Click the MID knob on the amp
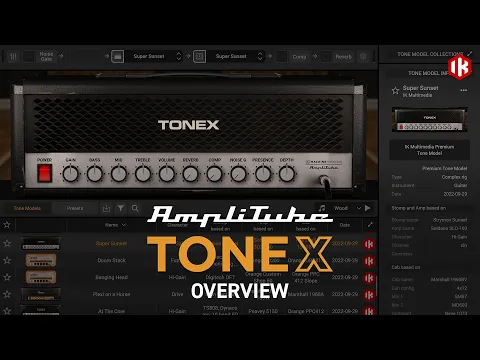480x360 pixels. pos(119,174)
